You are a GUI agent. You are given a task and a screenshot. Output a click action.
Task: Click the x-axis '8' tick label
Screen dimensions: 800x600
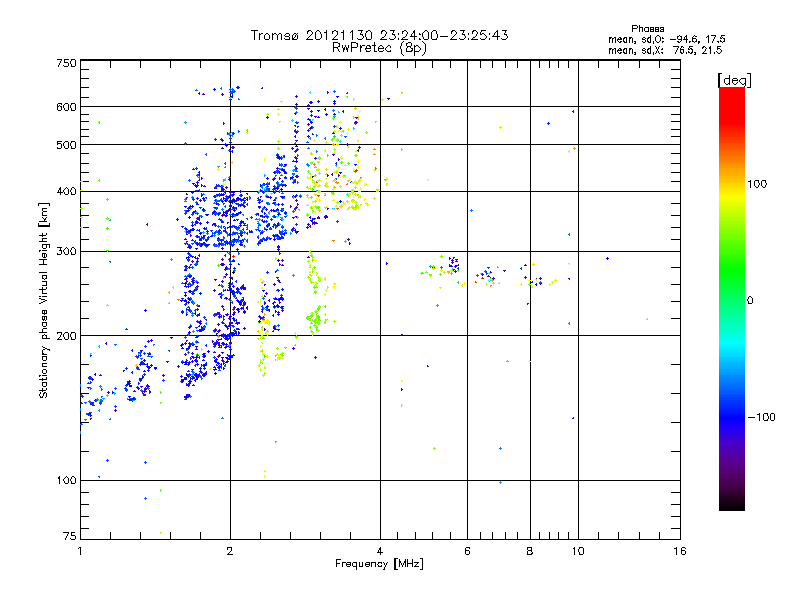530,551
